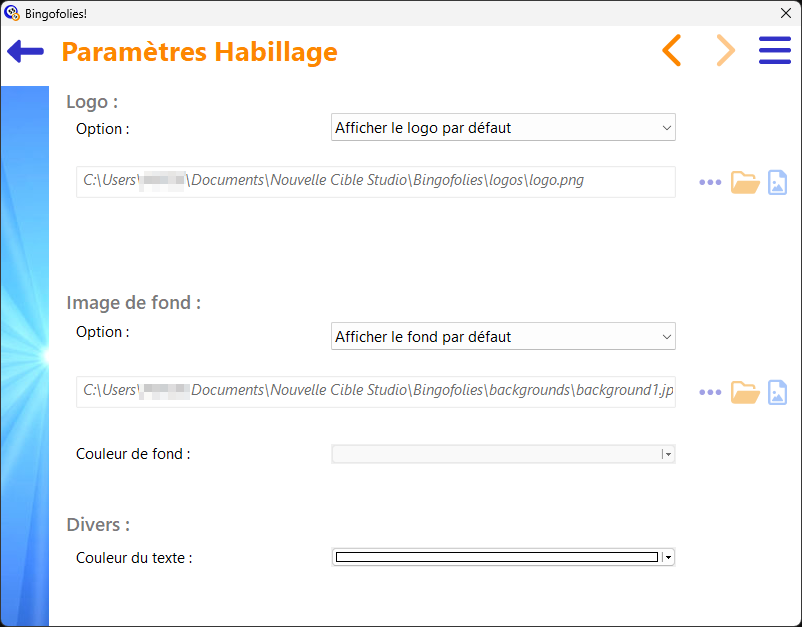Click the three-dots browse icon for logo
The image size is (802, 627).
coord(710,182)
